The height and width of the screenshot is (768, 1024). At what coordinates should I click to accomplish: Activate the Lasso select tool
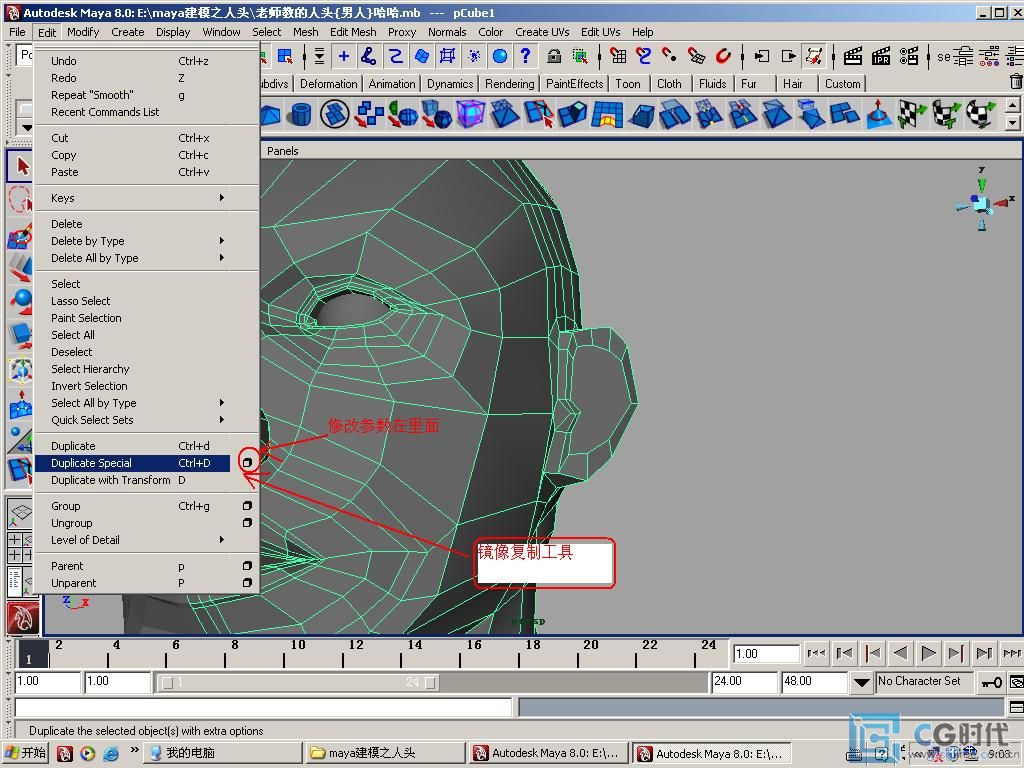click(20, 199)
